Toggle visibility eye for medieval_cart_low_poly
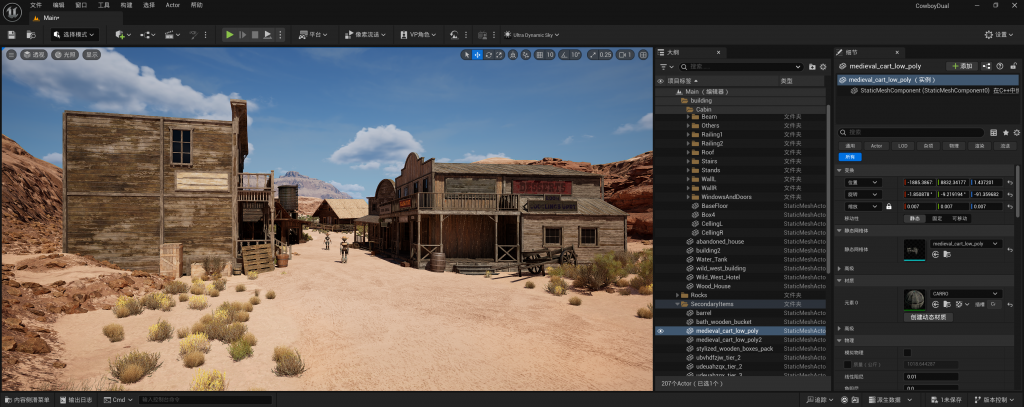 (660, 331)
